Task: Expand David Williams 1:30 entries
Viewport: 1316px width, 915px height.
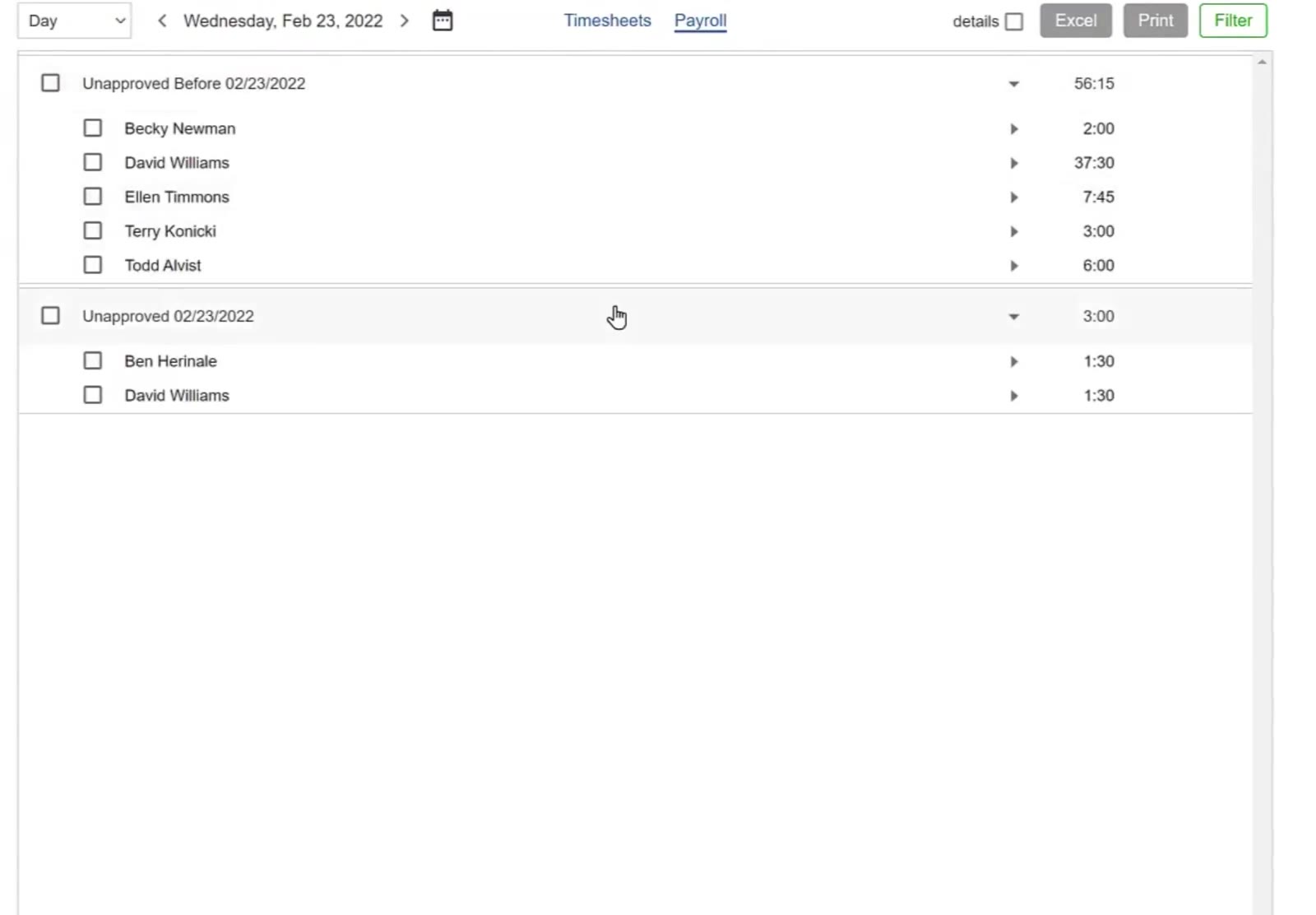Action: tap(1014, 397)
